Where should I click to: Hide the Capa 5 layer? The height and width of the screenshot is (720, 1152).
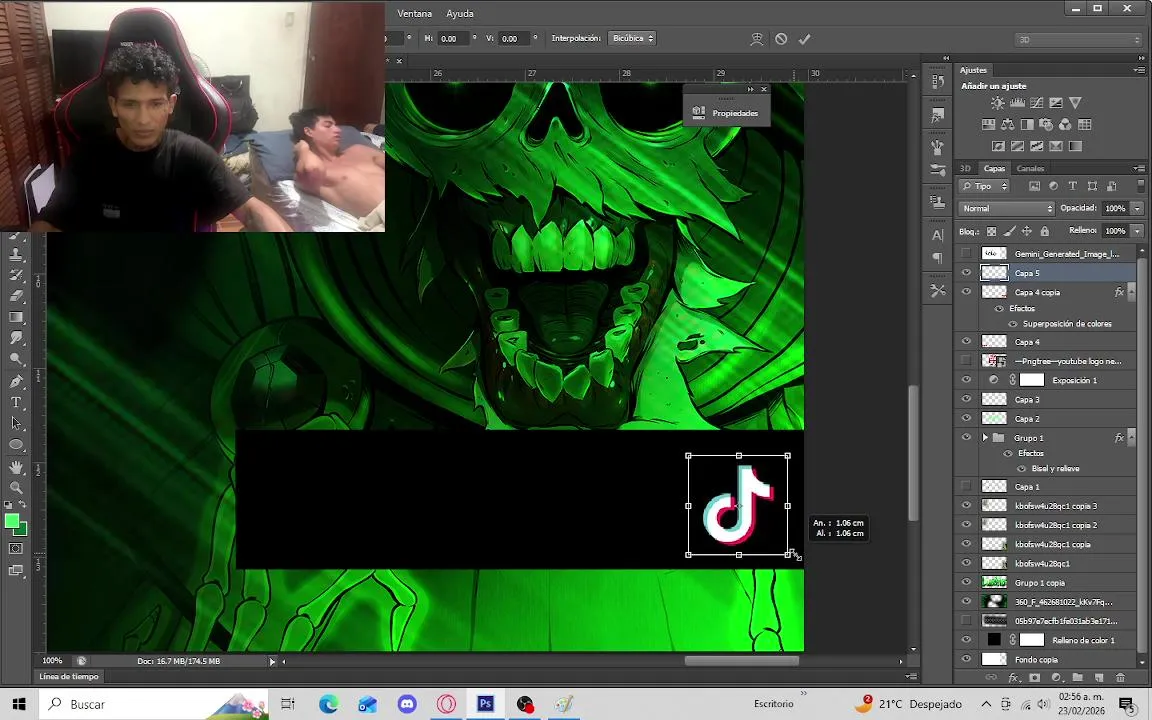966,273
